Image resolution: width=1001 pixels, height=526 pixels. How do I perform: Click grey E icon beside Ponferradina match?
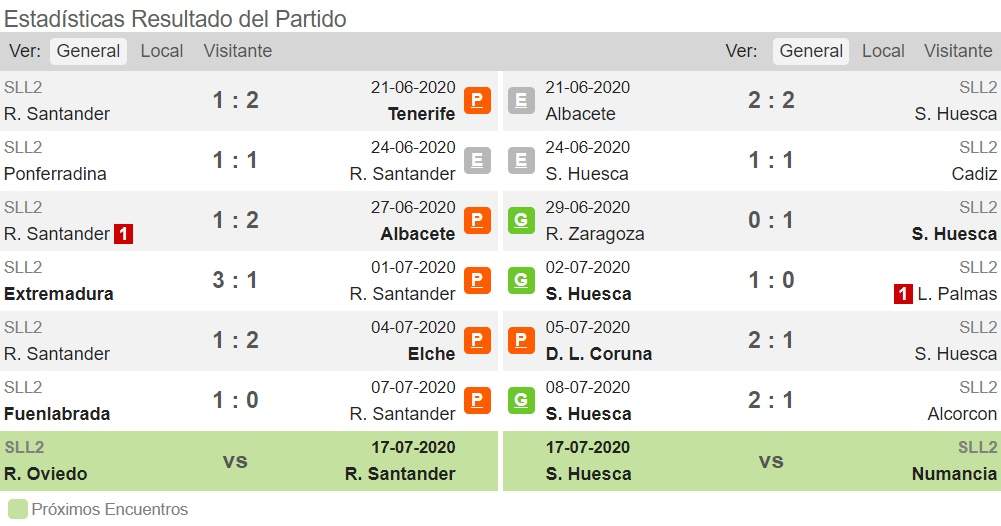477,160
